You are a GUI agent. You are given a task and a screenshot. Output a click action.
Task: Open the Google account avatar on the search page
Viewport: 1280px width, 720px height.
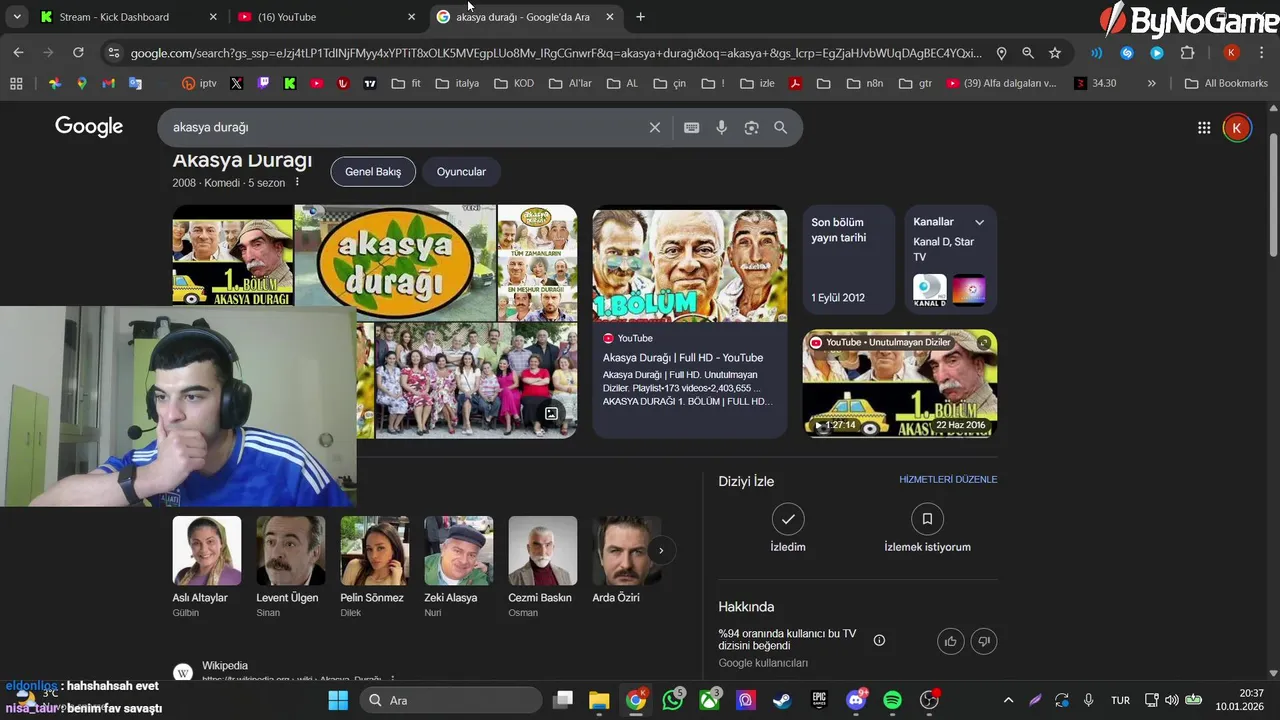1237,127
